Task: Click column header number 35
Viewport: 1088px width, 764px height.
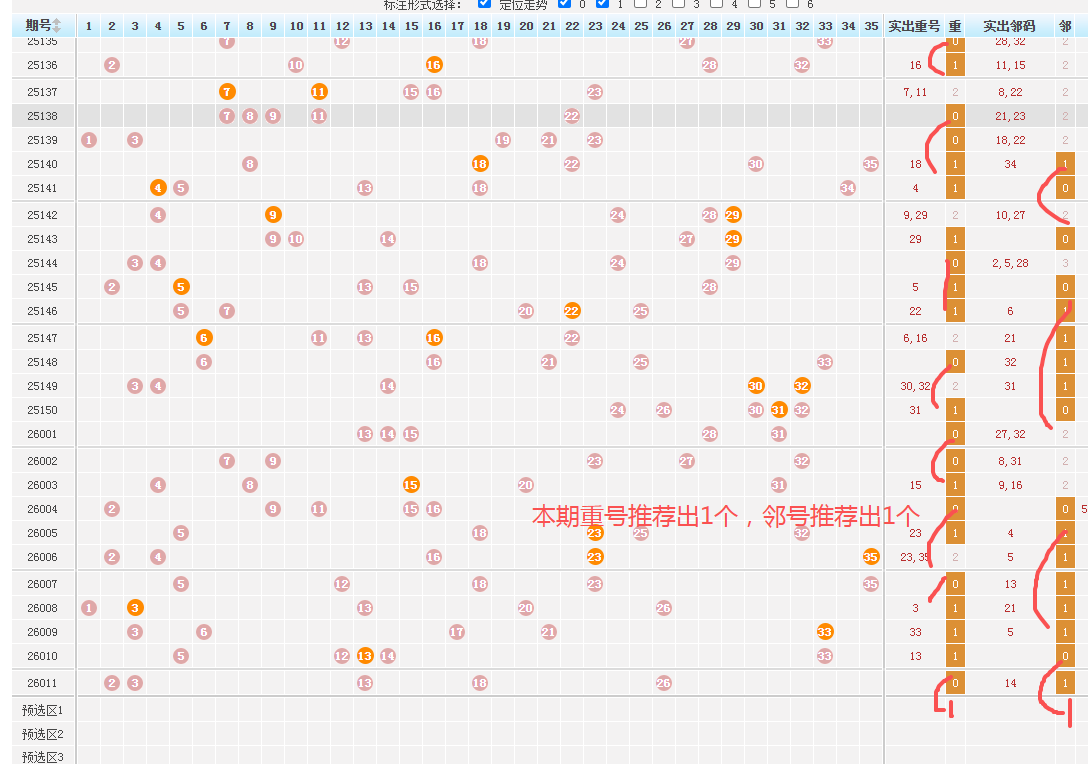Action: click(871, 26)
